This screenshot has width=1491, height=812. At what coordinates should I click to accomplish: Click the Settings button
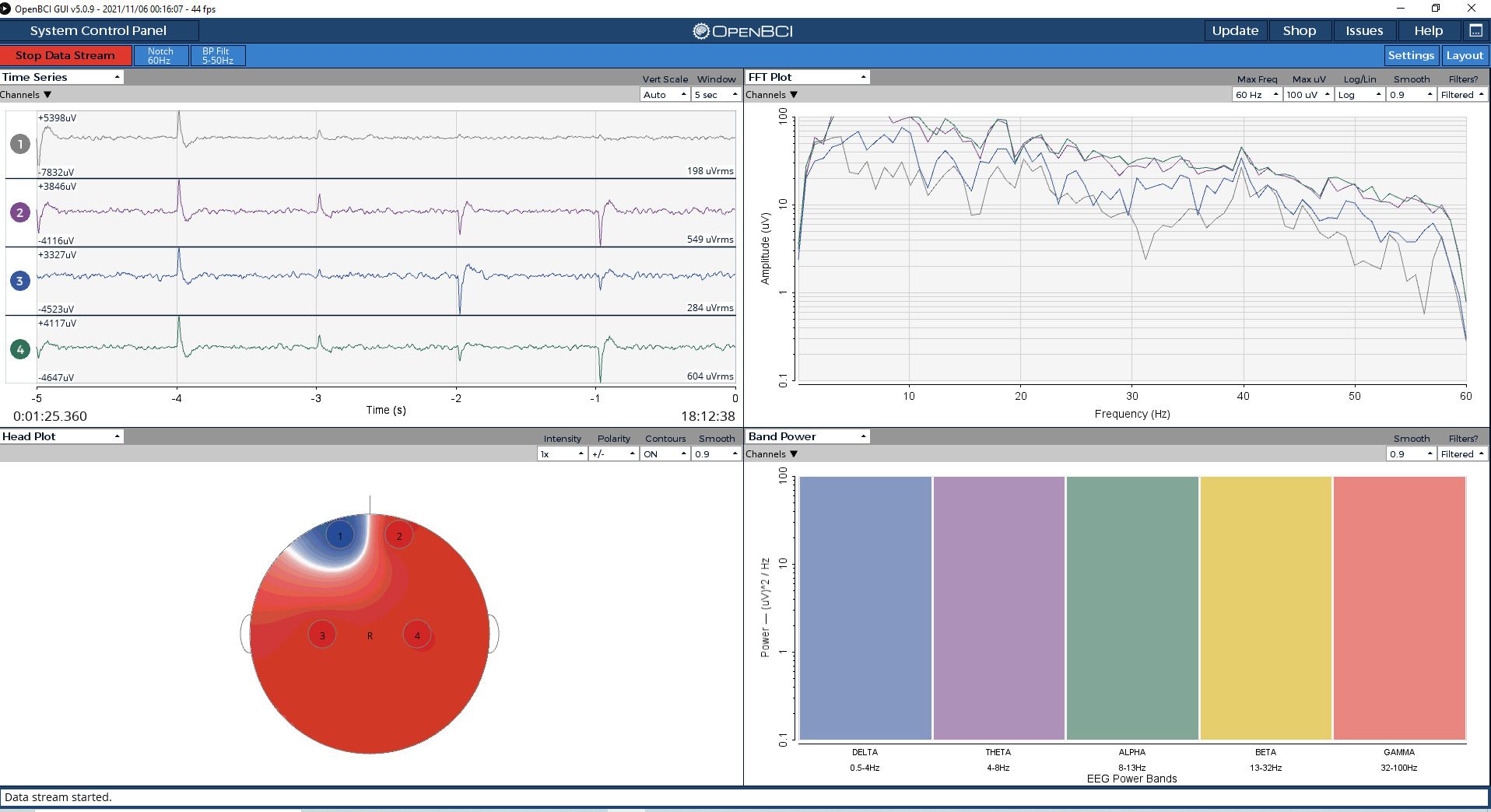1411,55
